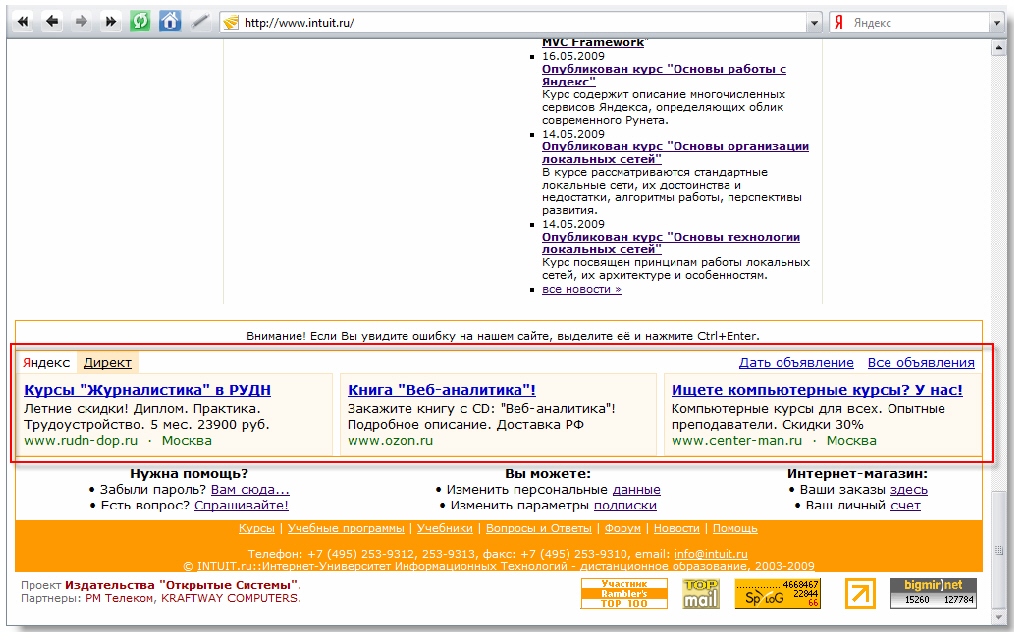Open Помощь in the footer menu

click(735, 528)
